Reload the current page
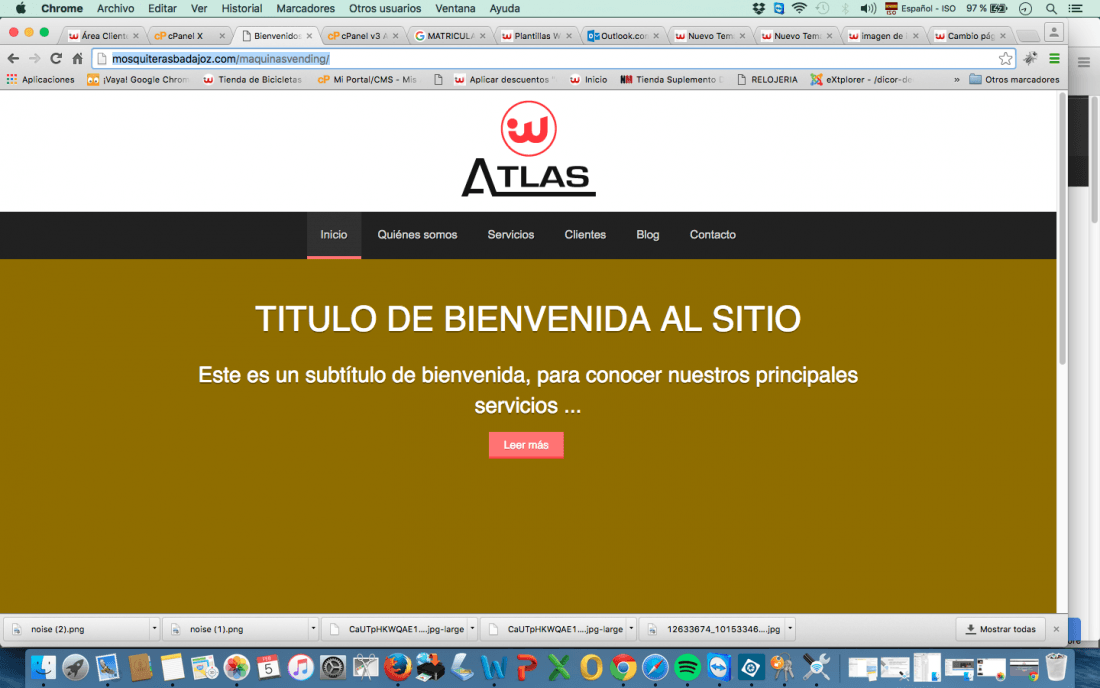 [x=56, y=58]
